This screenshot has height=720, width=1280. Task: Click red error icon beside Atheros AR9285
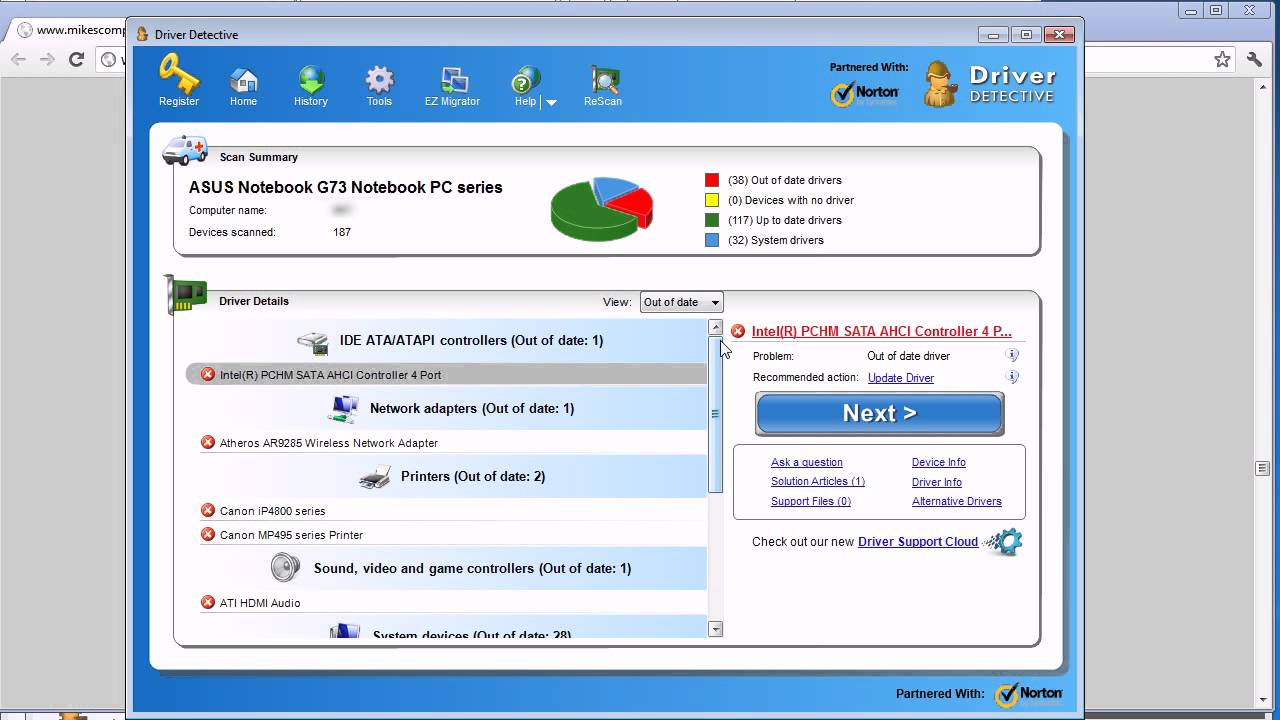pyautogui.click(x=208, y=442)
